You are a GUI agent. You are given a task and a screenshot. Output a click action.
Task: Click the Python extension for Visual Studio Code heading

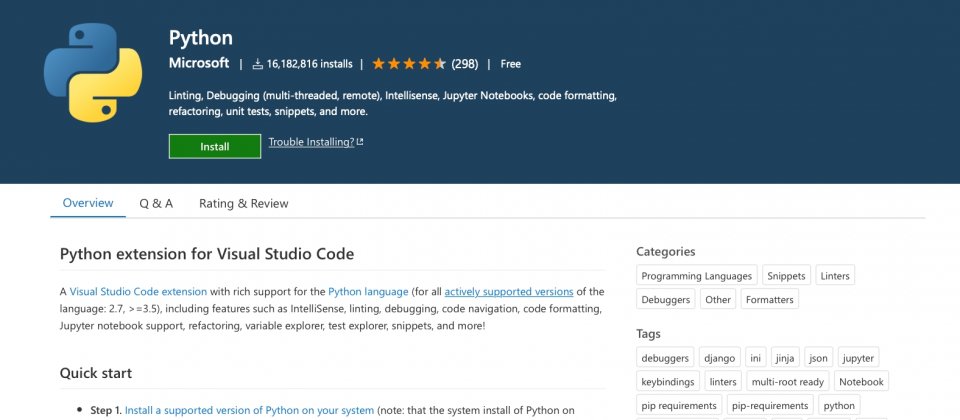207,253
